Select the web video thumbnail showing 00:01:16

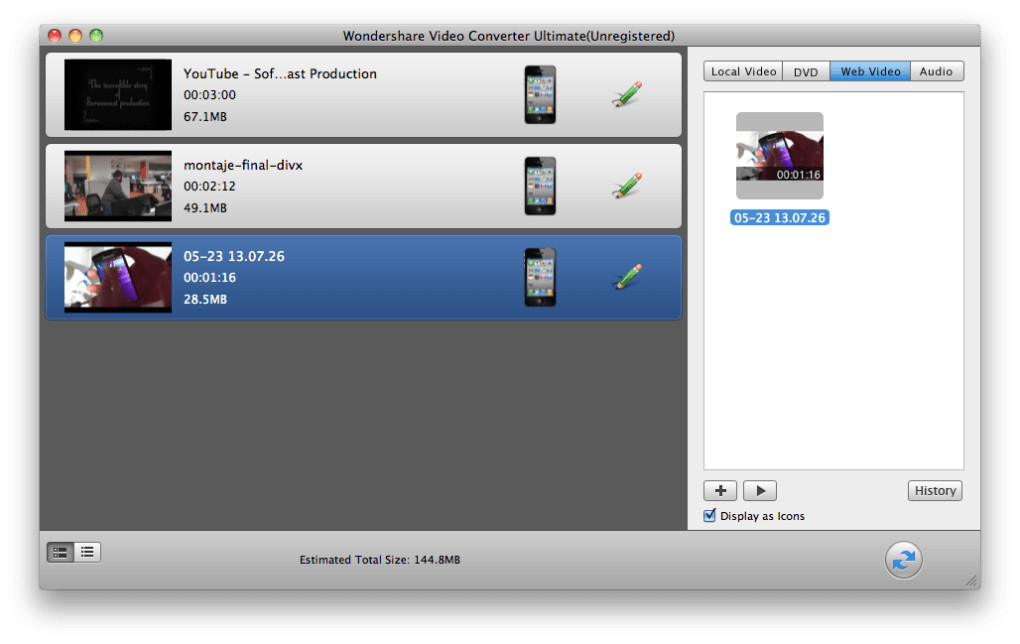[779, 155]
